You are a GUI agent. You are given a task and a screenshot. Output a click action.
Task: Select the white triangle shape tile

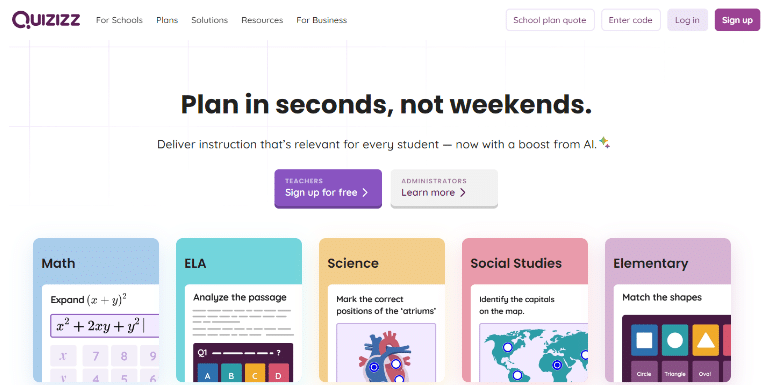click(705, 340)
